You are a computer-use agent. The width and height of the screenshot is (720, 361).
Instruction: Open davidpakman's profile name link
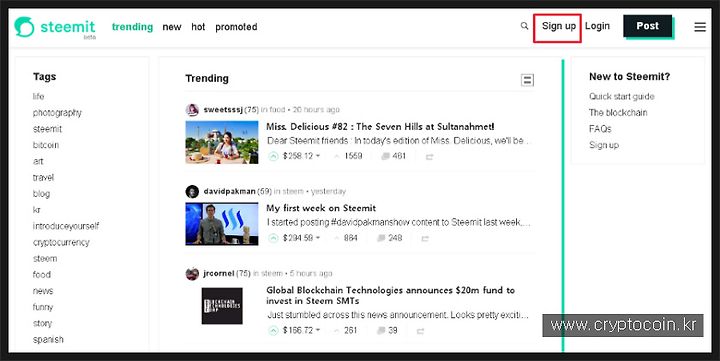tap(229, 192)
